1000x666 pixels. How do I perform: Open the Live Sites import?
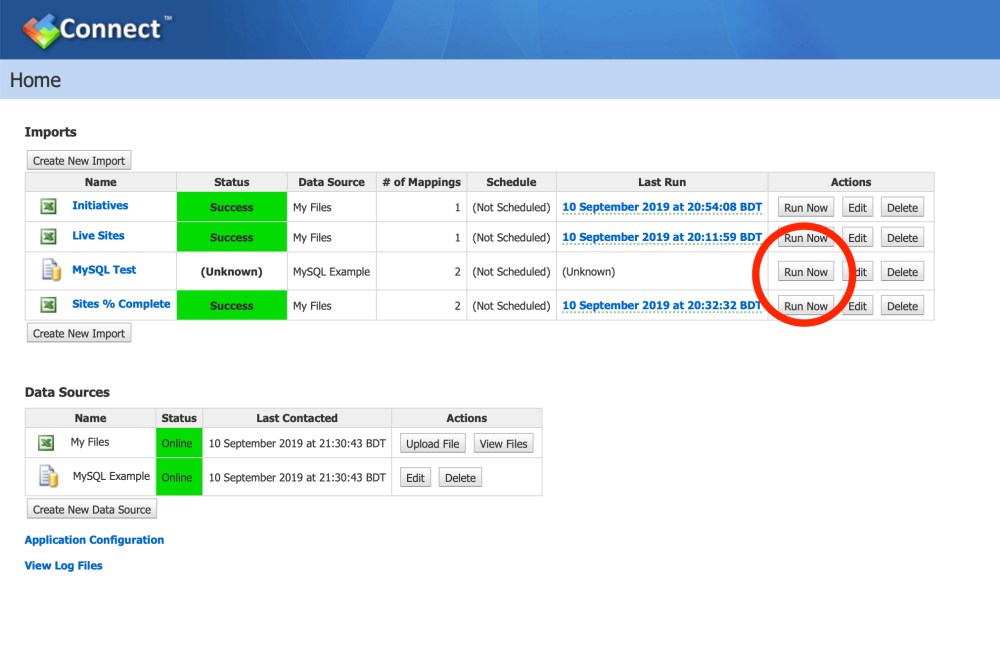98,235
